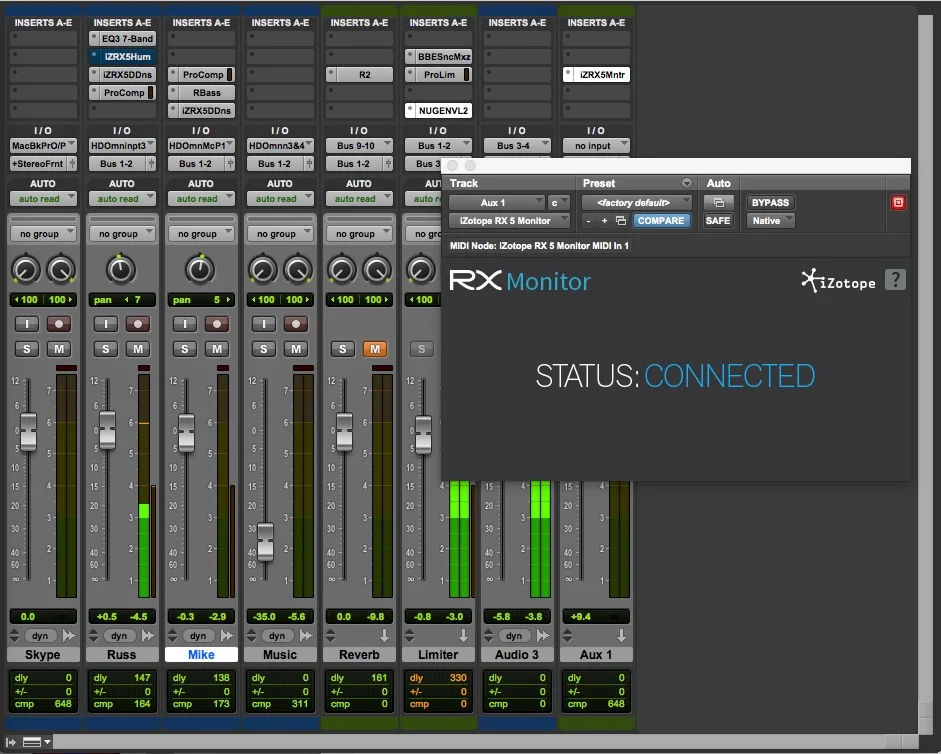Screen dimensions: 941x754
Task: Open the iZotope help question mark
Action: click(895, 280)
